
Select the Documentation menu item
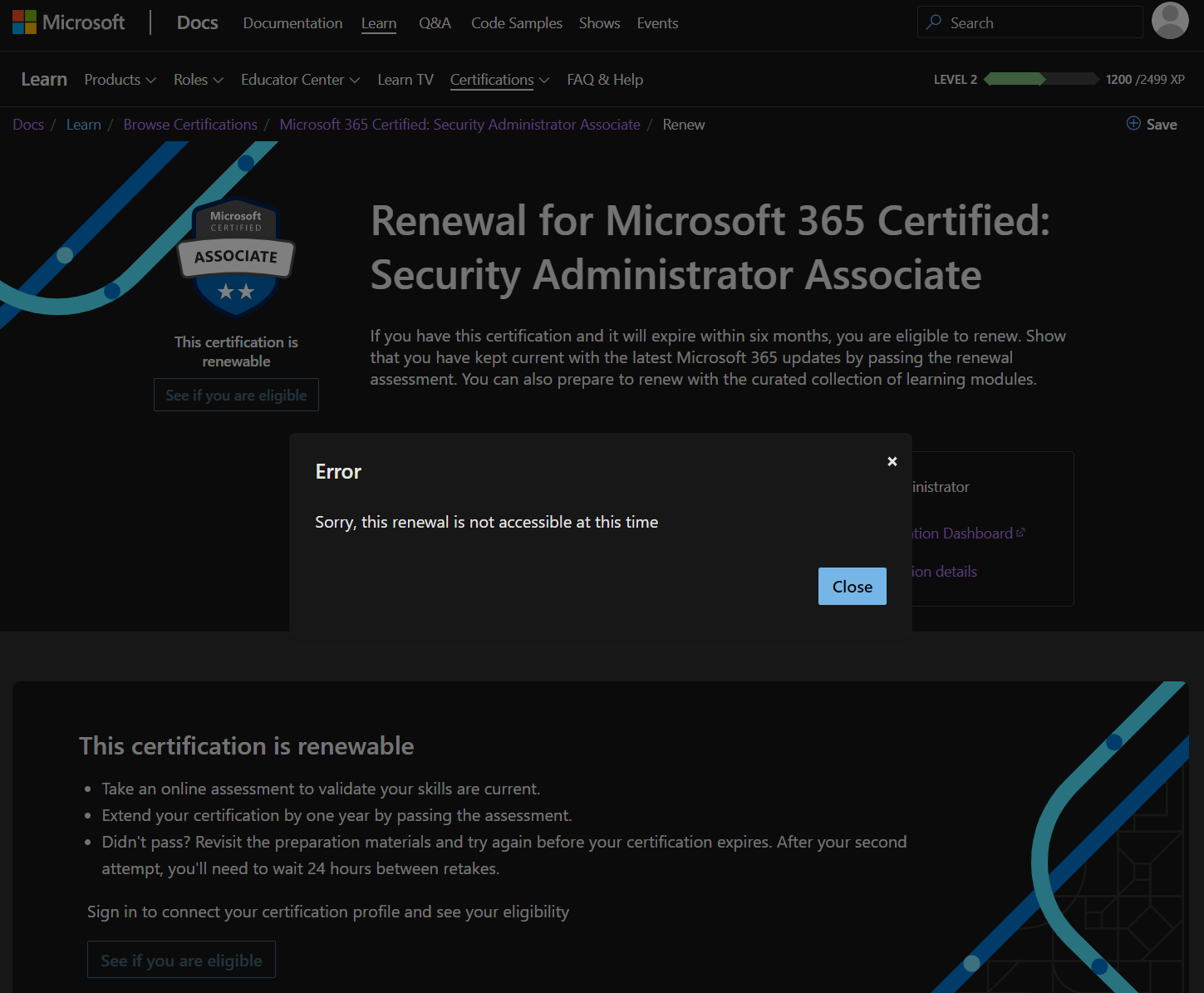click(x=292, y=23)
